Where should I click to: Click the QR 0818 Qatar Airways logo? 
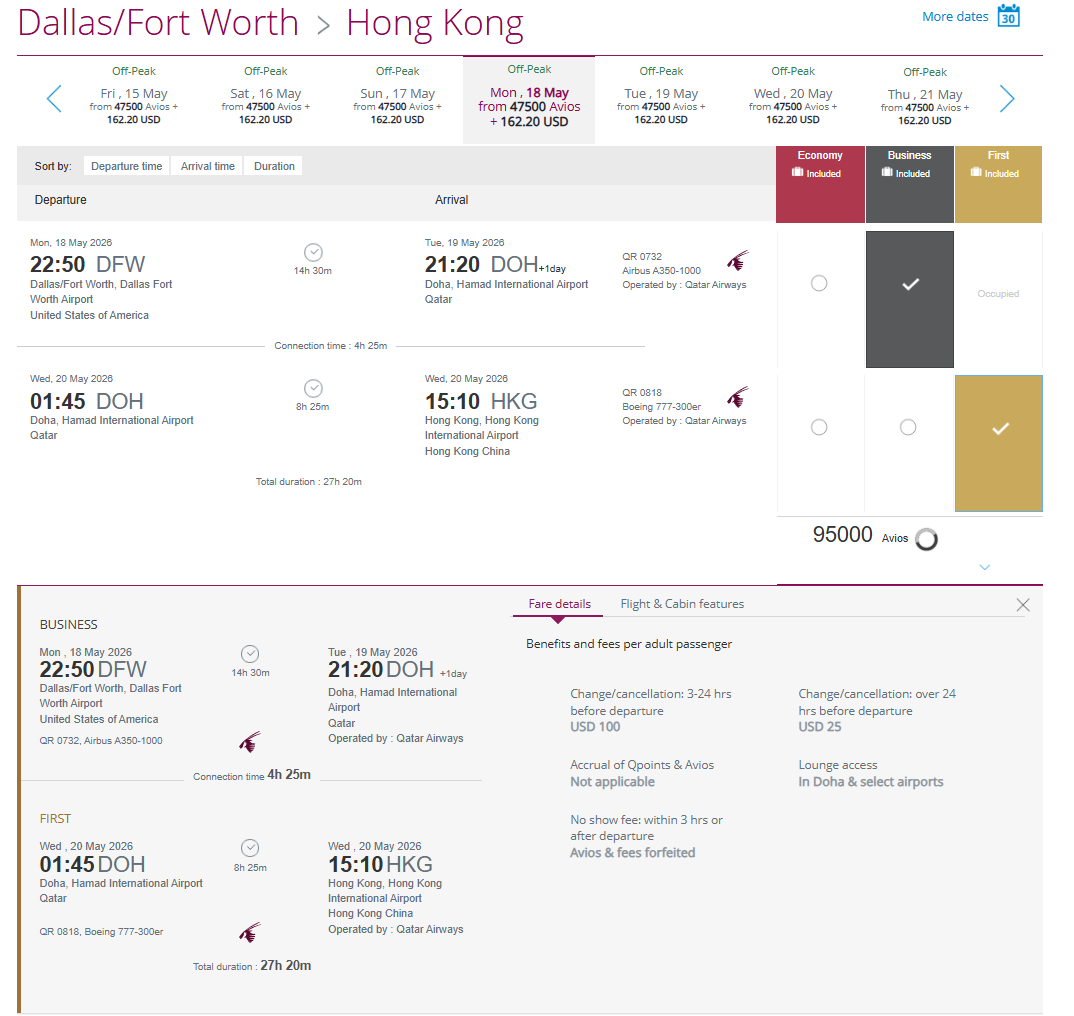pyautogui.click(x=738, y=397)
